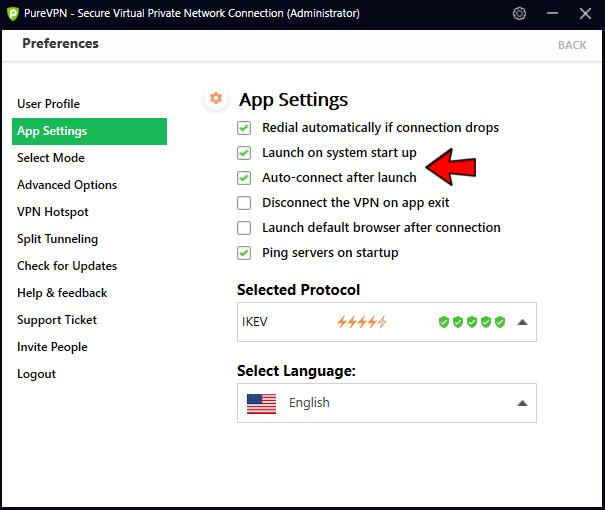Go BACK from Preferences
The height and width of the screenshot is (510, 605).
(x=572, y=45)
